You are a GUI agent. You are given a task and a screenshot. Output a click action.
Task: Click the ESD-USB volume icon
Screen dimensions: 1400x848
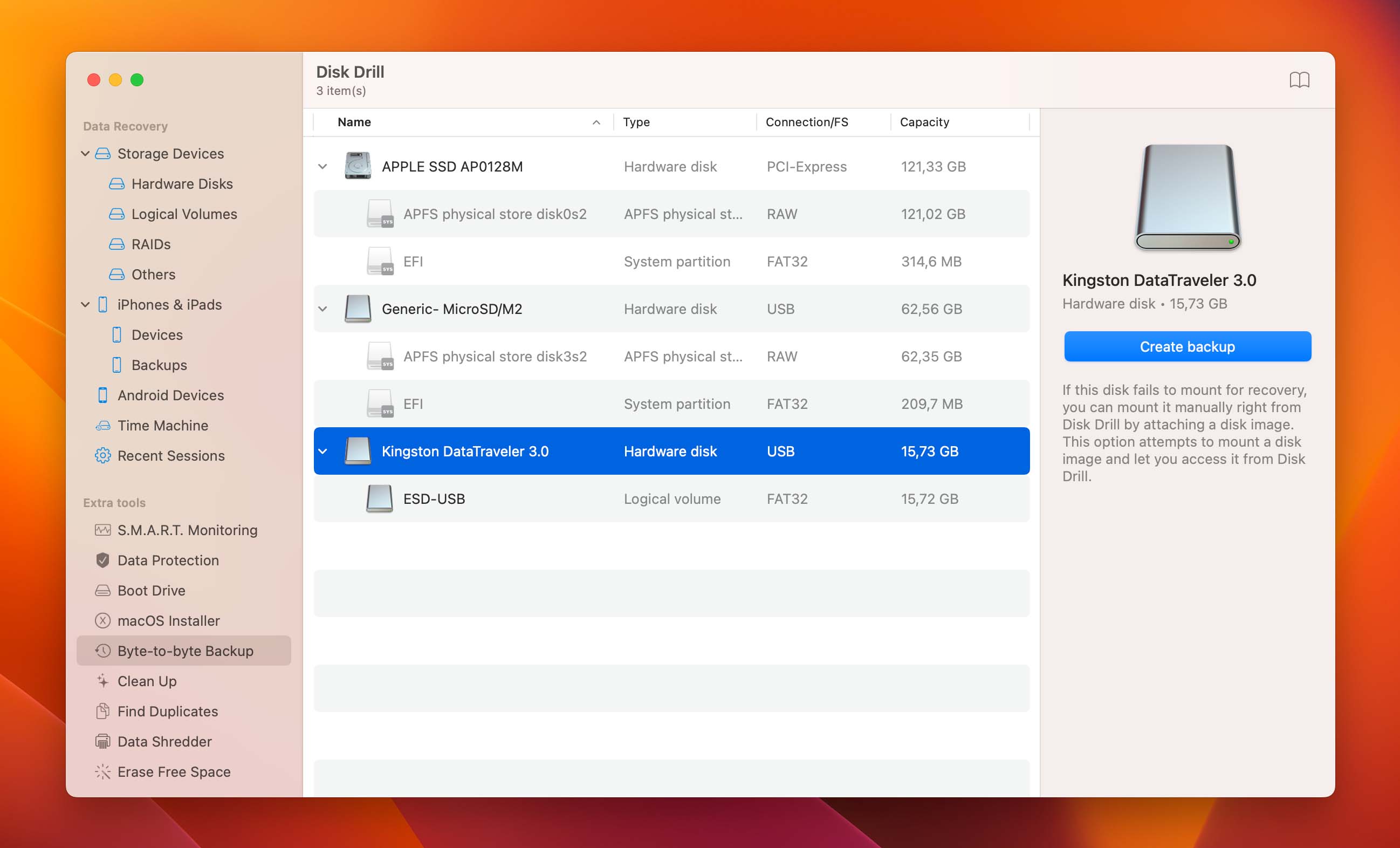[x=380, y=498]
